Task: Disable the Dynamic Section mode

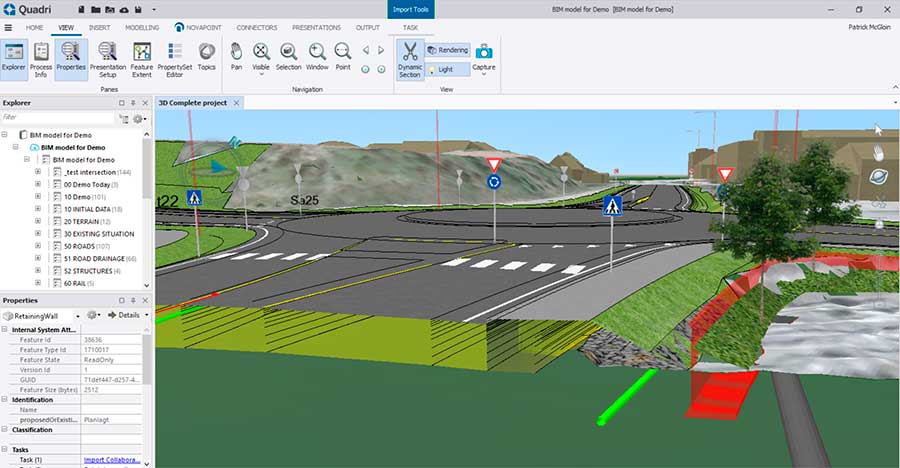Action: (409, 58)
